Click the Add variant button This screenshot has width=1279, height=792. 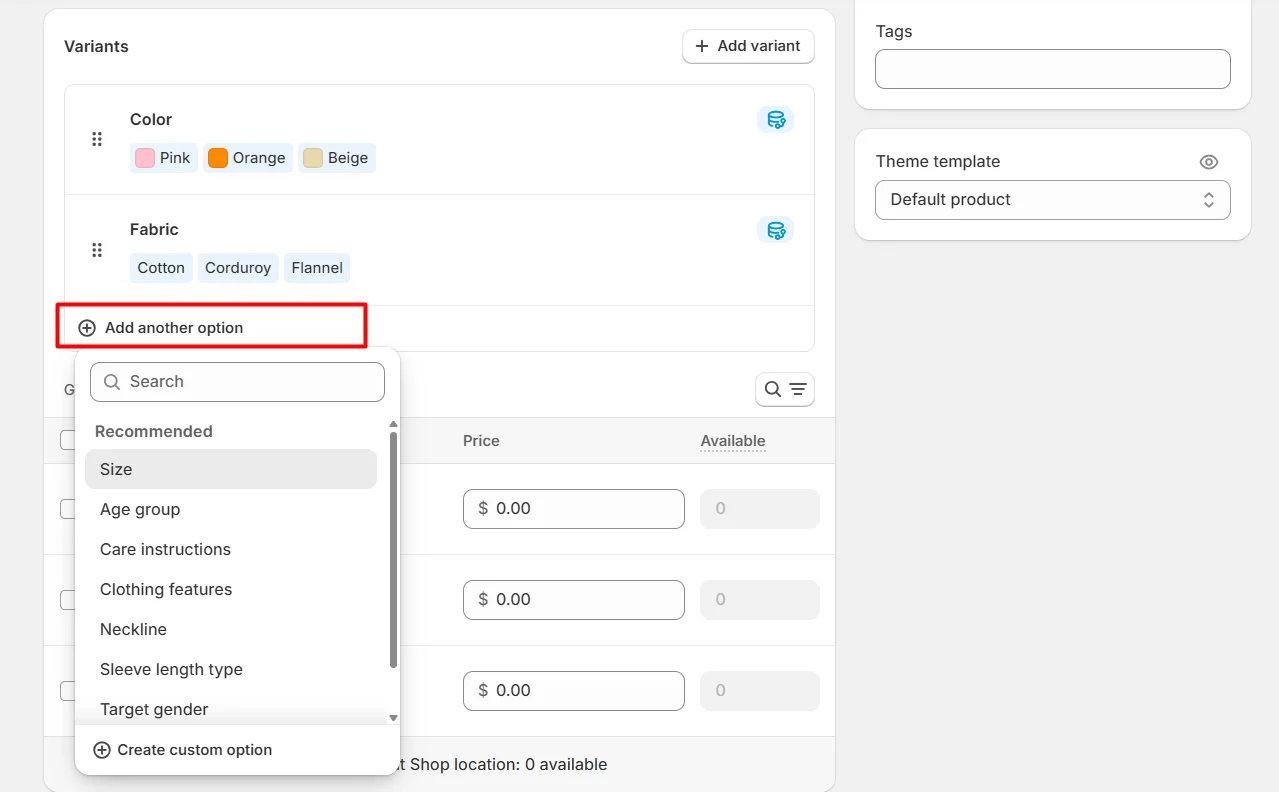(748, 46)
